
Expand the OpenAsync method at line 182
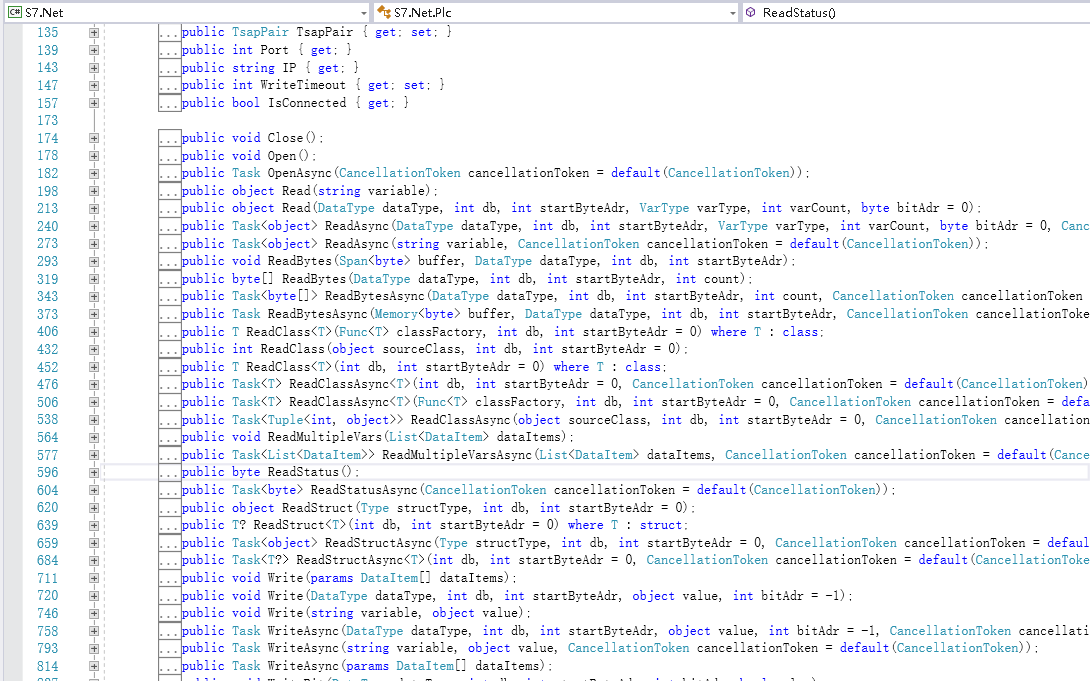pos(94,174)
